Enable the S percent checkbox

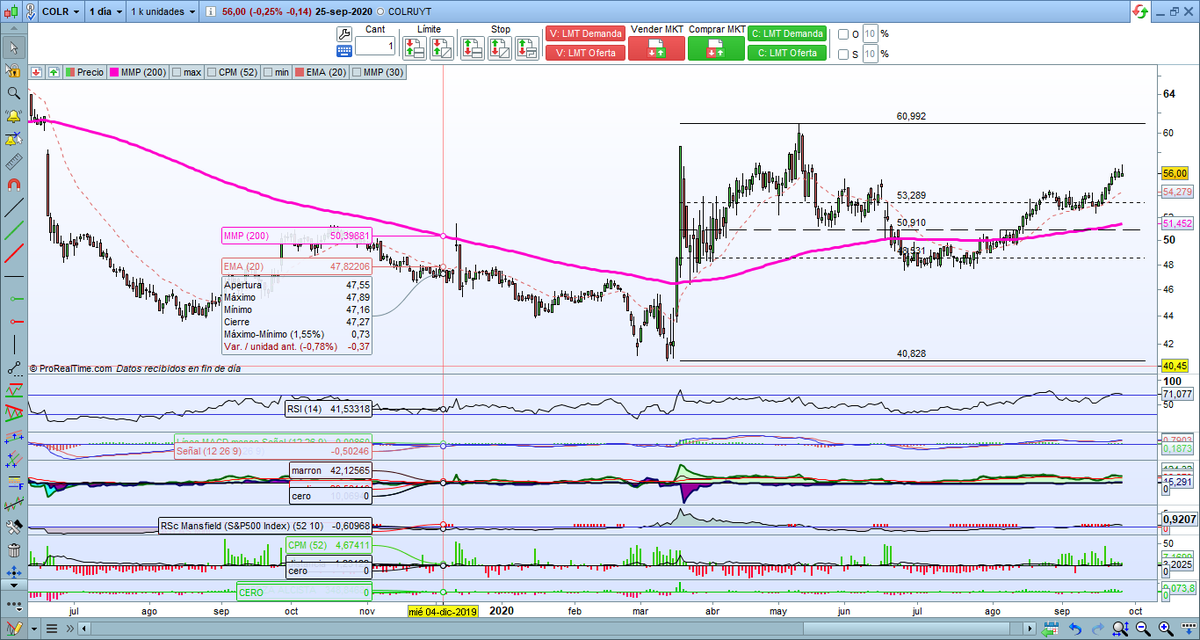coord(843,54)
